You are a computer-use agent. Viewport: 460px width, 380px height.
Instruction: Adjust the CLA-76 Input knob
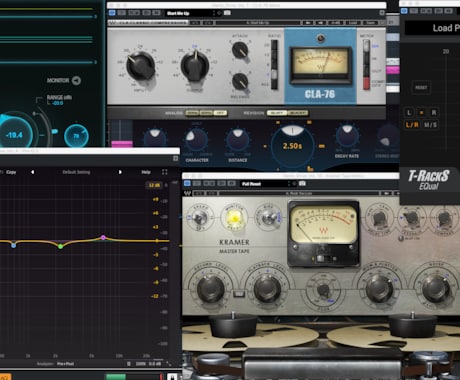(141, 65)
